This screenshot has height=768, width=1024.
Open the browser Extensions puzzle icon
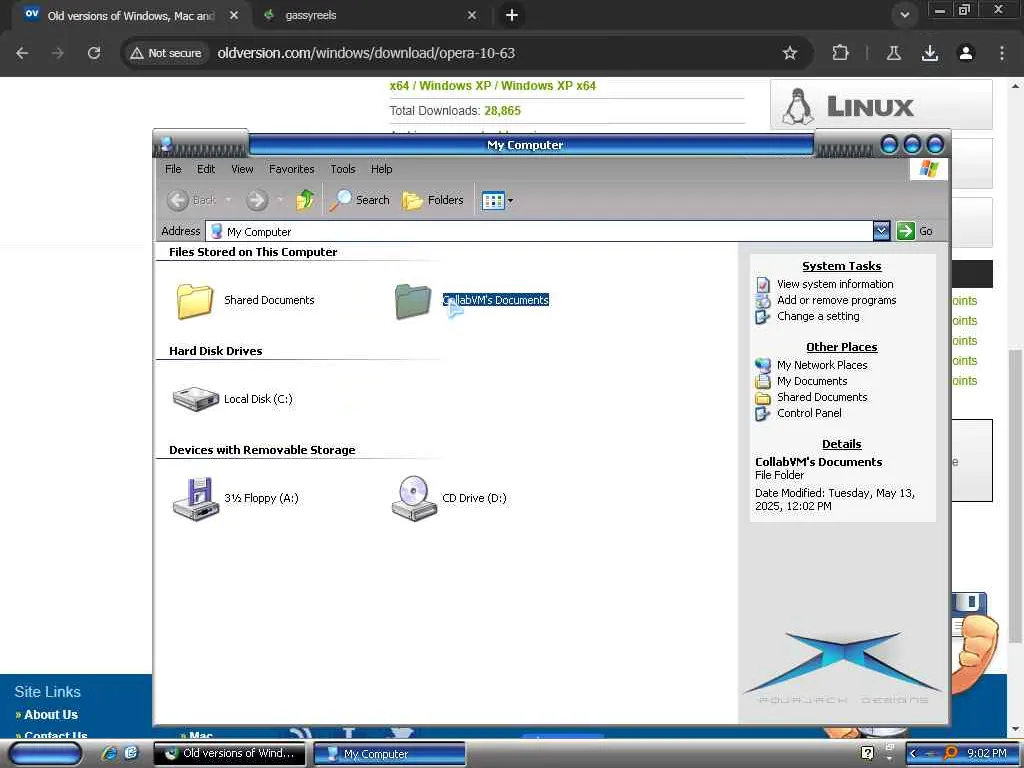840,53
